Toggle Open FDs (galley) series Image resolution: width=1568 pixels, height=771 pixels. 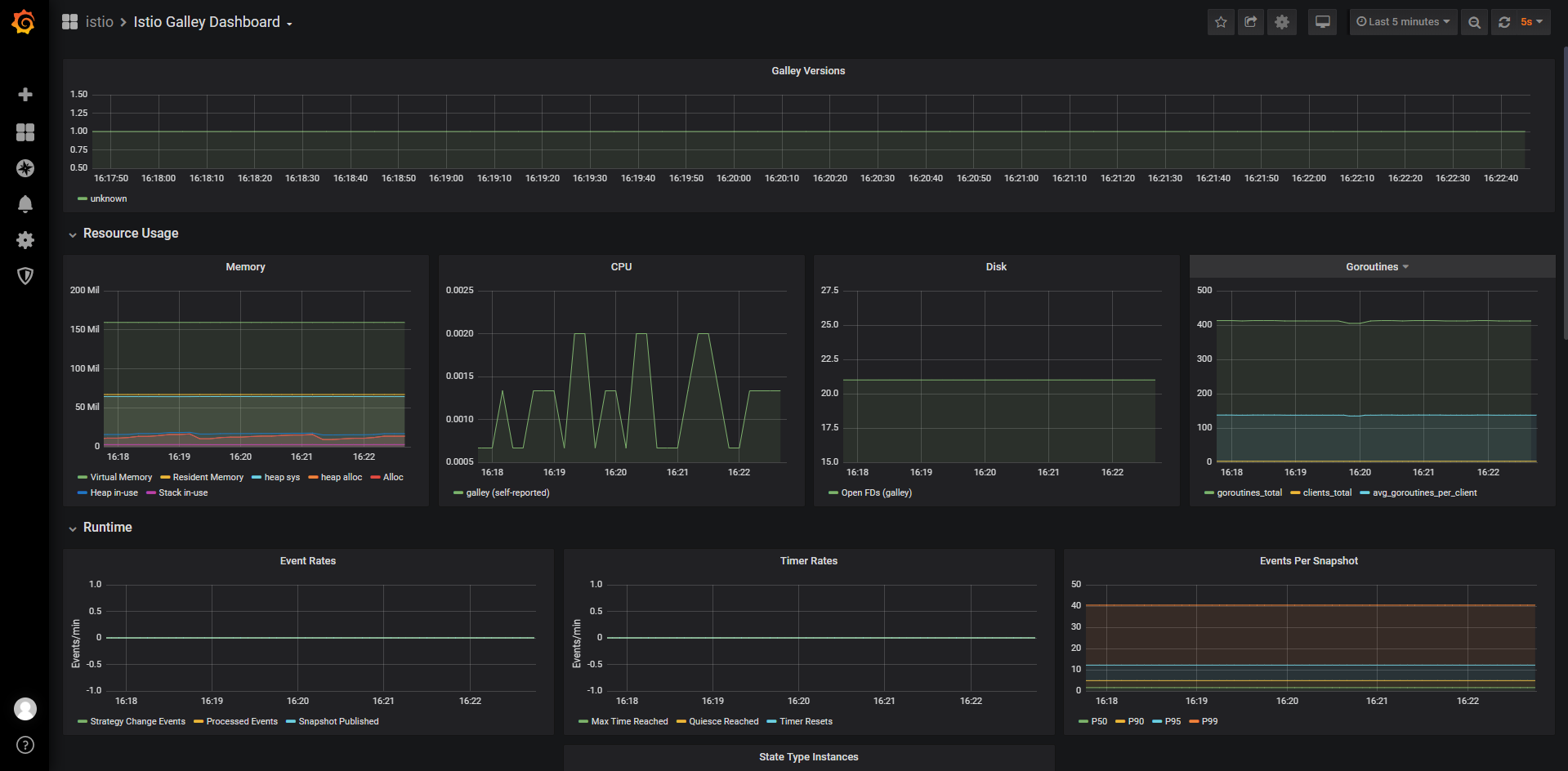877,492
